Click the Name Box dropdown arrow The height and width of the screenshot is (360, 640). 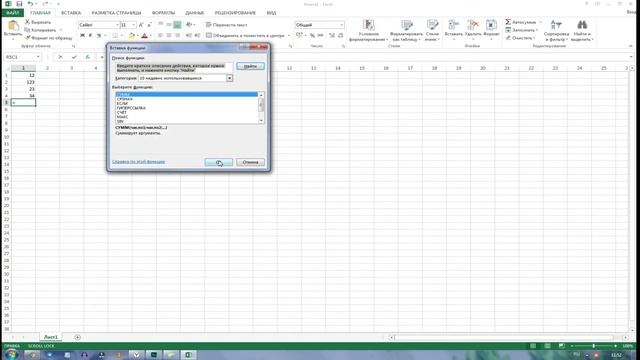click(x=38, y=57)
